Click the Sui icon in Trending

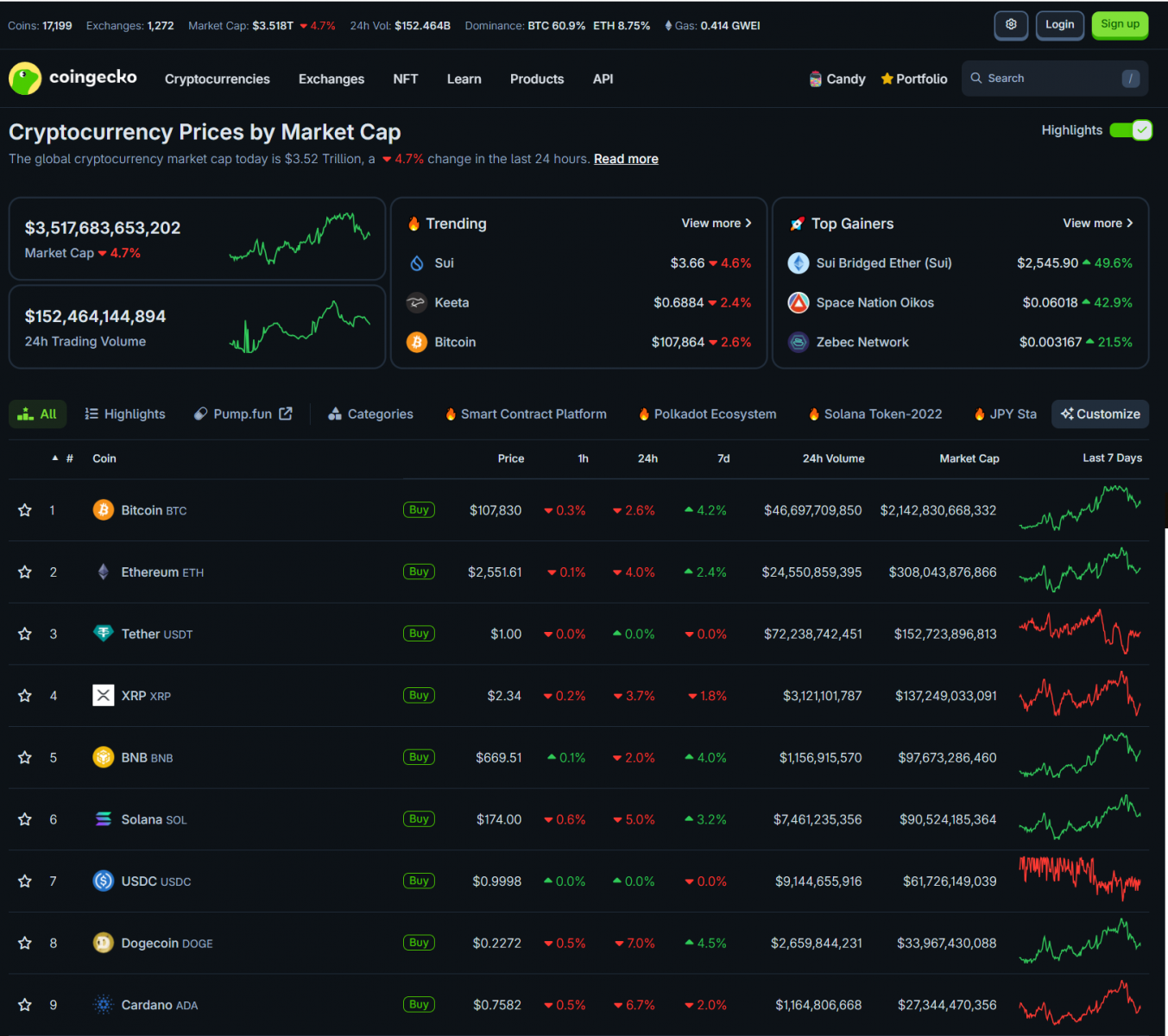[x=417, y=263]
